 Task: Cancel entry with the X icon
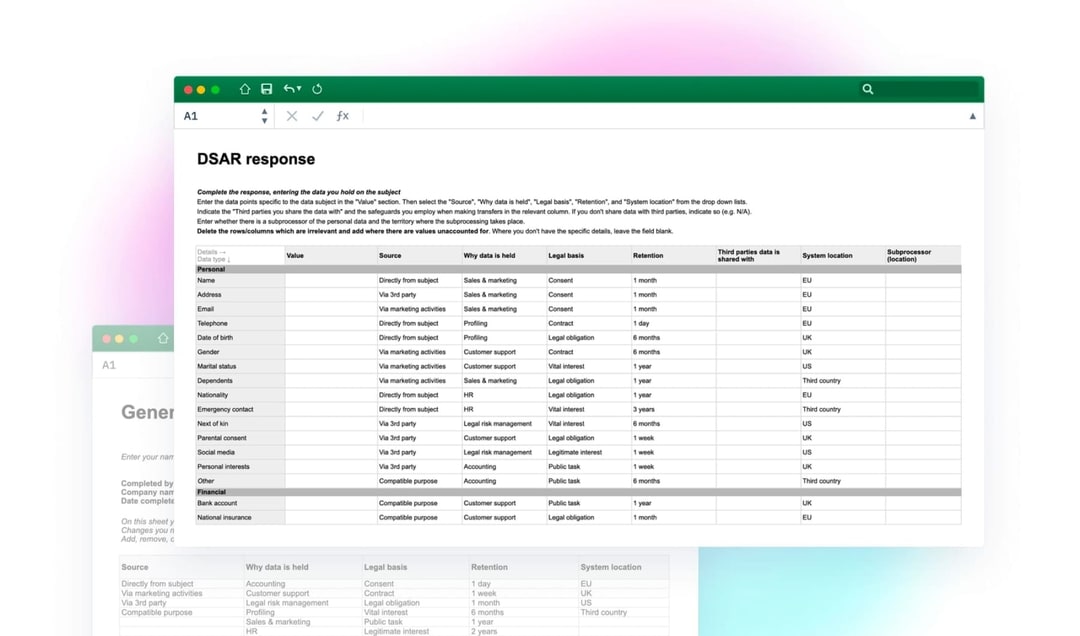point(291,116)
